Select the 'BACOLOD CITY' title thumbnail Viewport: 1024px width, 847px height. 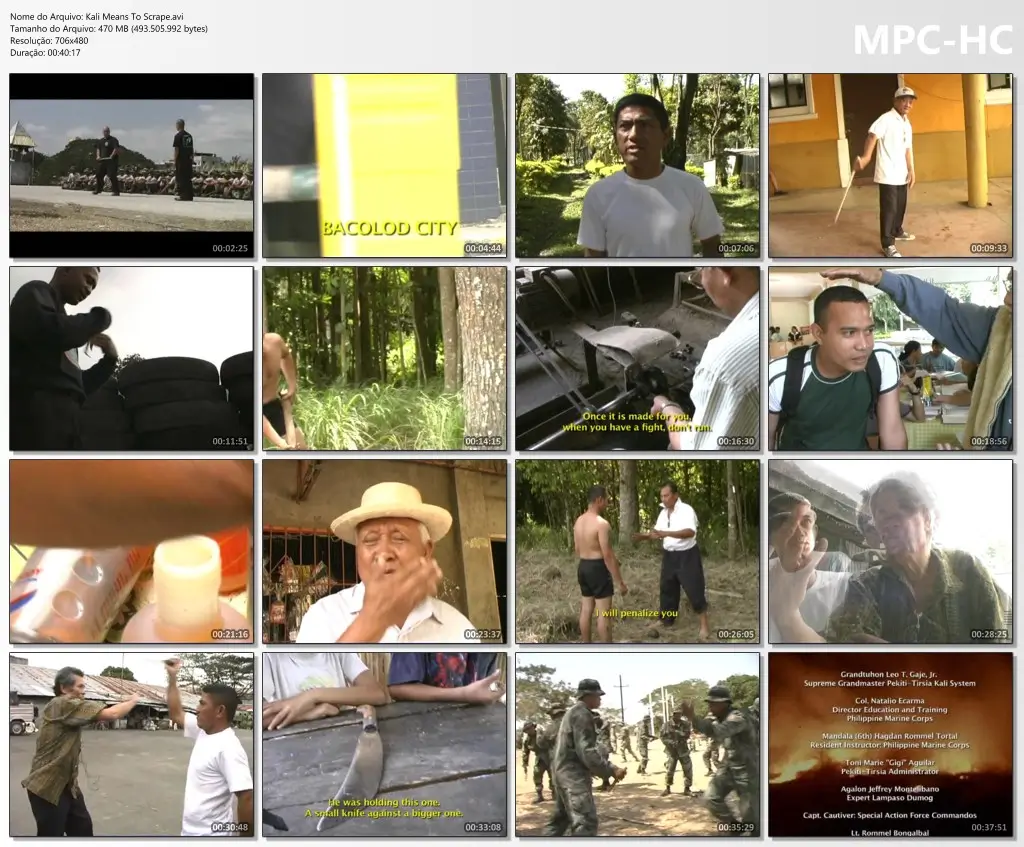384,165
